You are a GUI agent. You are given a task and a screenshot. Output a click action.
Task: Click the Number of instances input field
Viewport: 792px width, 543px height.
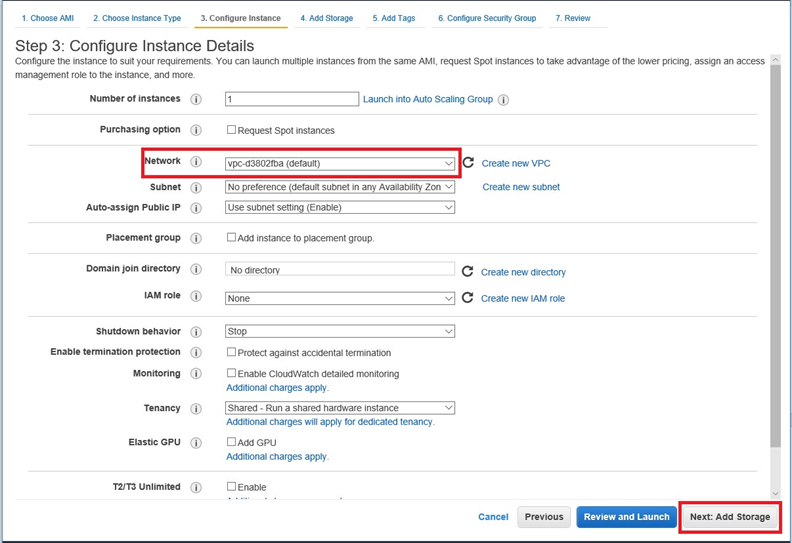(291, 99)
